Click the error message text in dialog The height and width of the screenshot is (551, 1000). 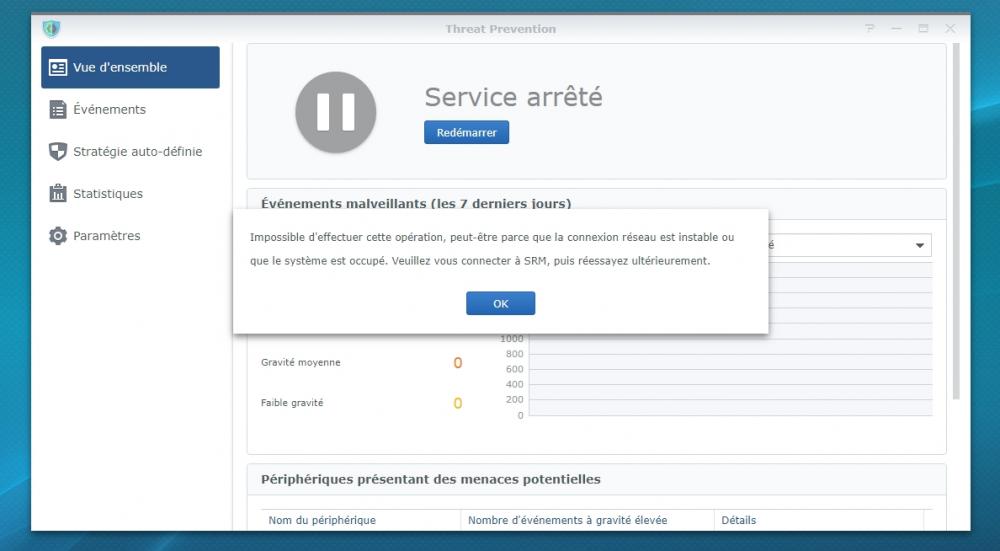492,249
